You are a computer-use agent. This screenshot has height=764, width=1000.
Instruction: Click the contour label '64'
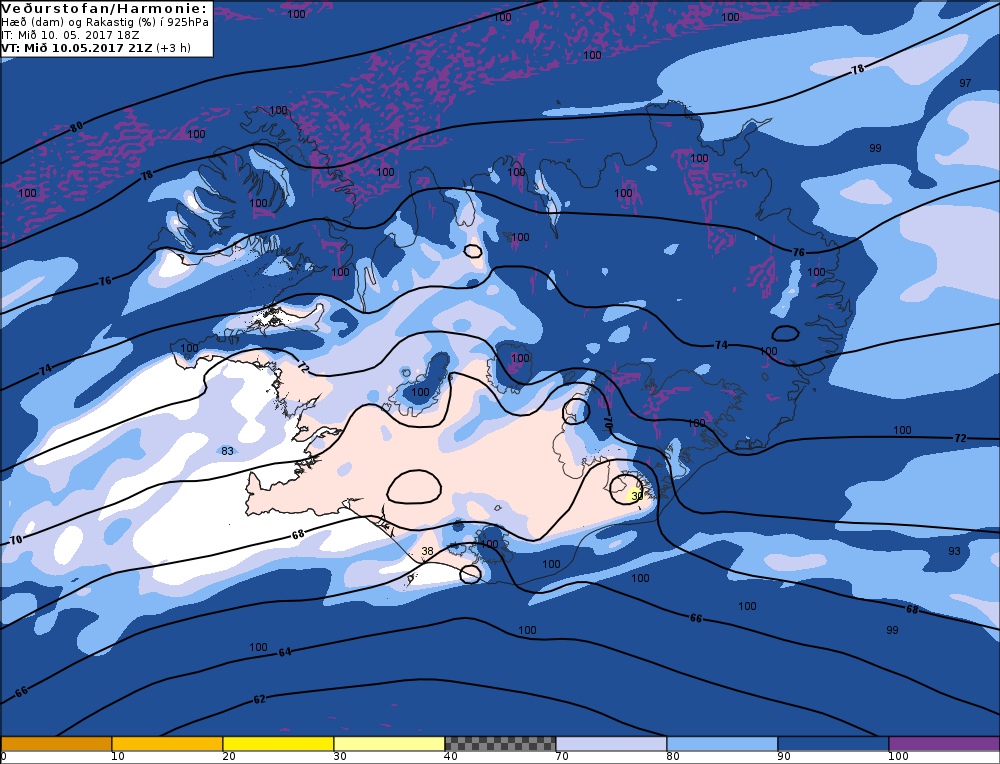coord(285,652)
